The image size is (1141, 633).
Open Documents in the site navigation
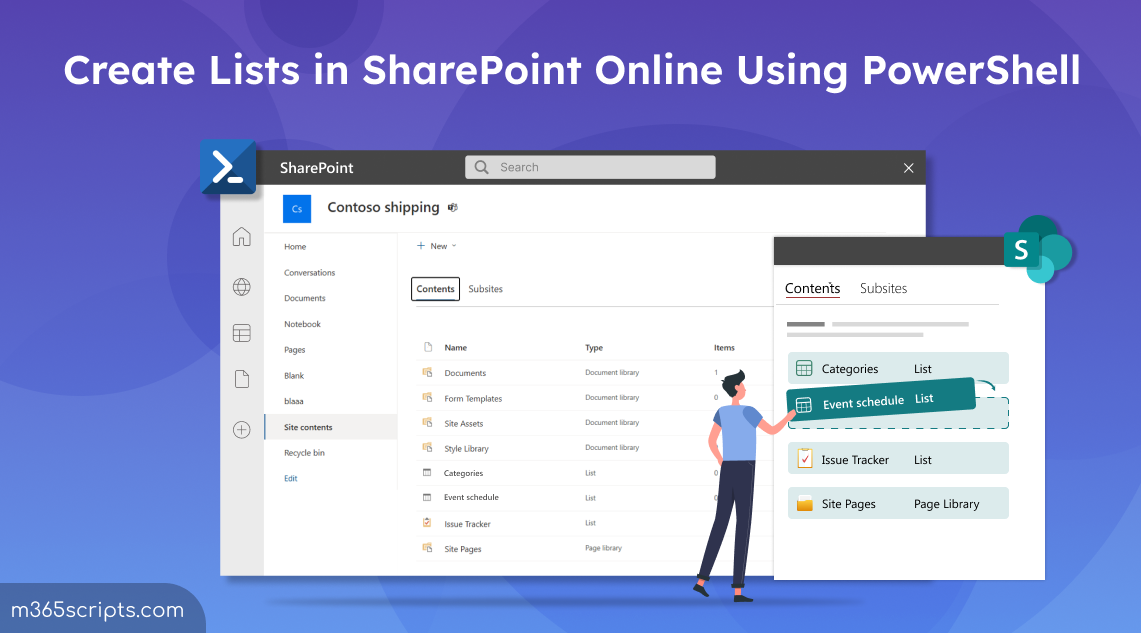coord(304,298)
